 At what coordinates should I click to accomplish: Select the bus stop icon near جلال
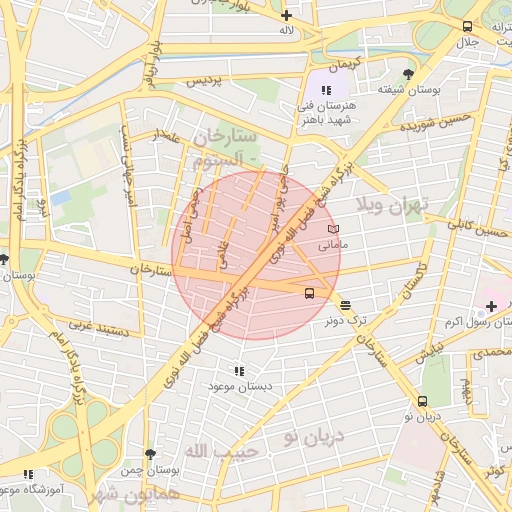(x=467, y=26)
